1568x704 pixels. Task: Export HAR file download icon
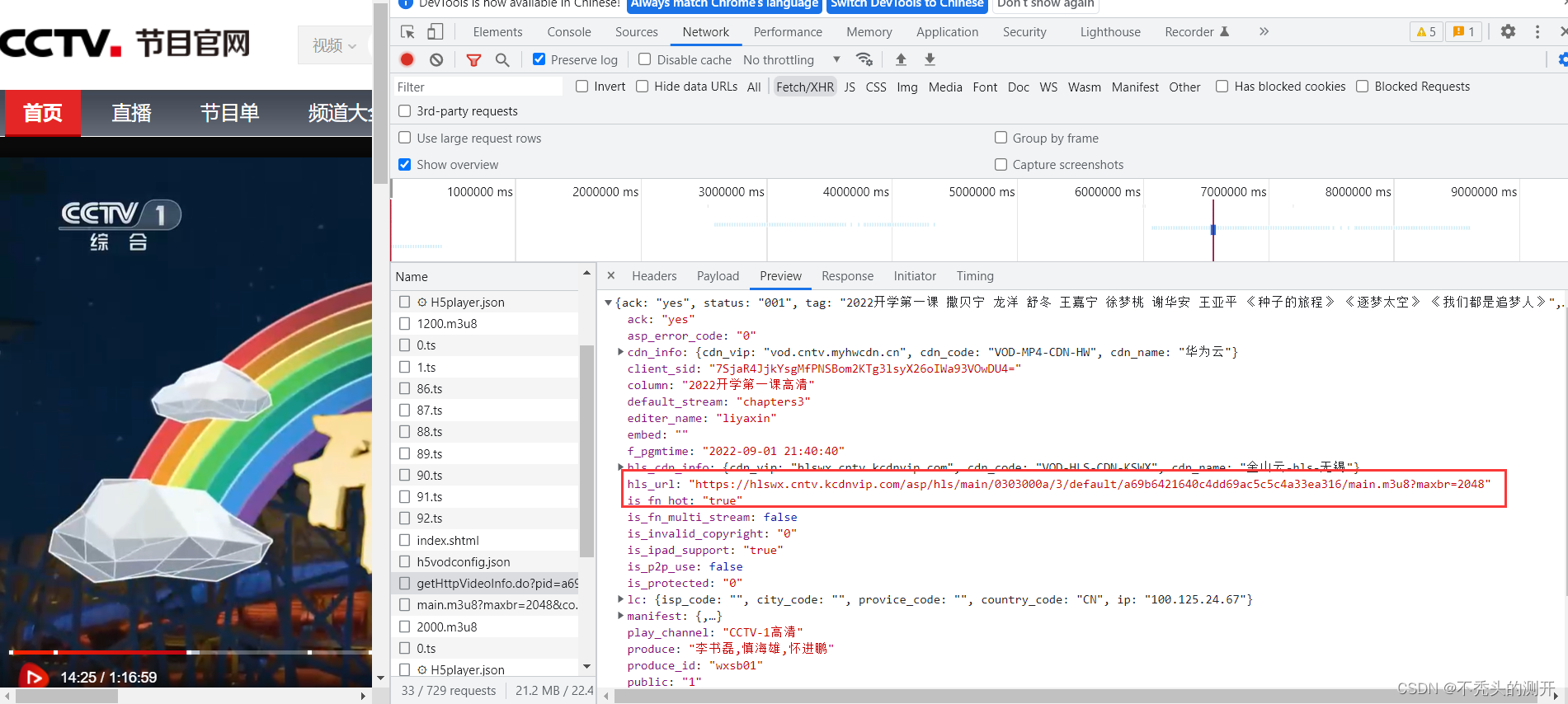tap(930, 59)
